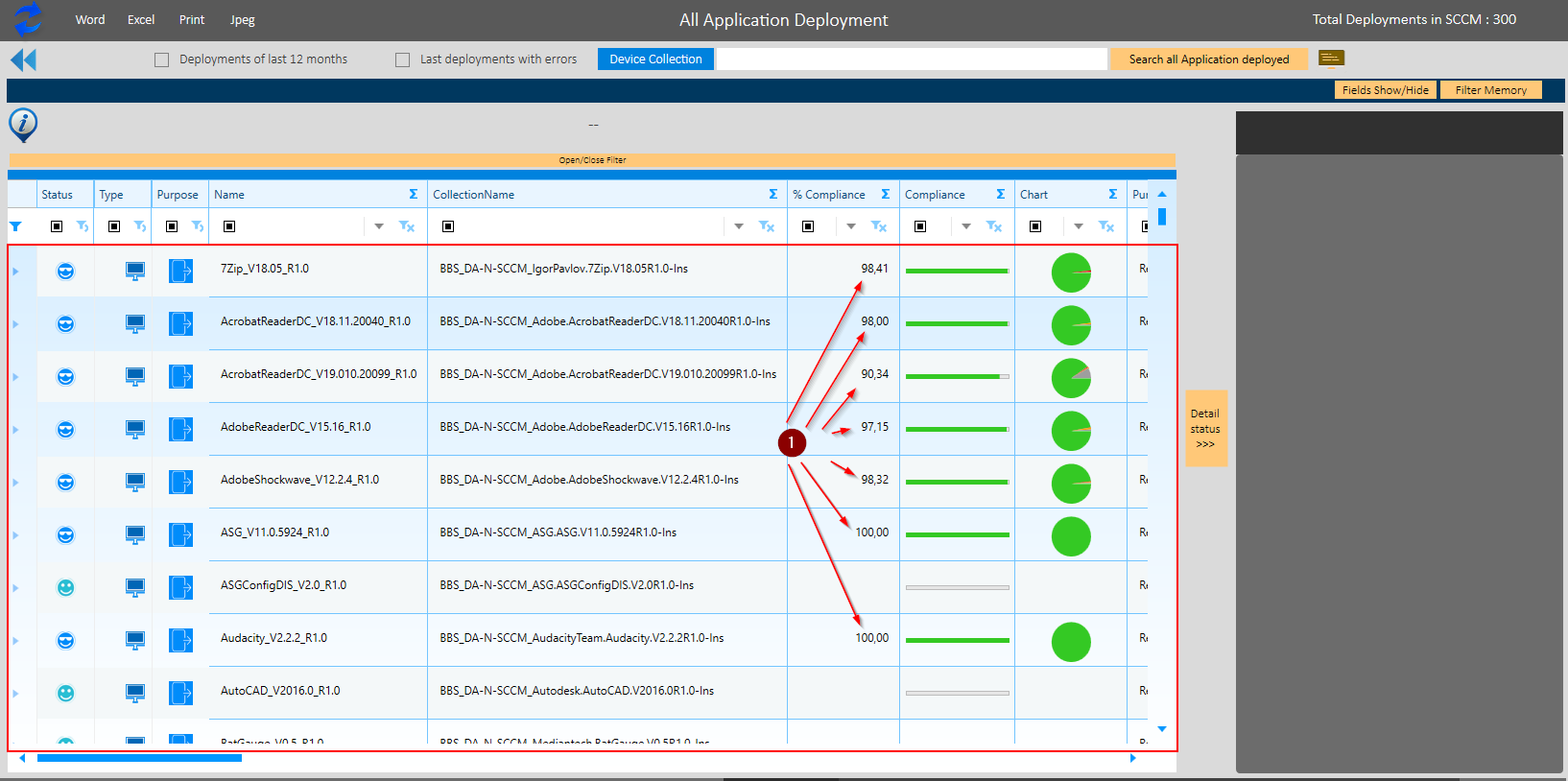Click the device collection search input field
This screenshot has height=781, width=1568.
coord(912,59)
